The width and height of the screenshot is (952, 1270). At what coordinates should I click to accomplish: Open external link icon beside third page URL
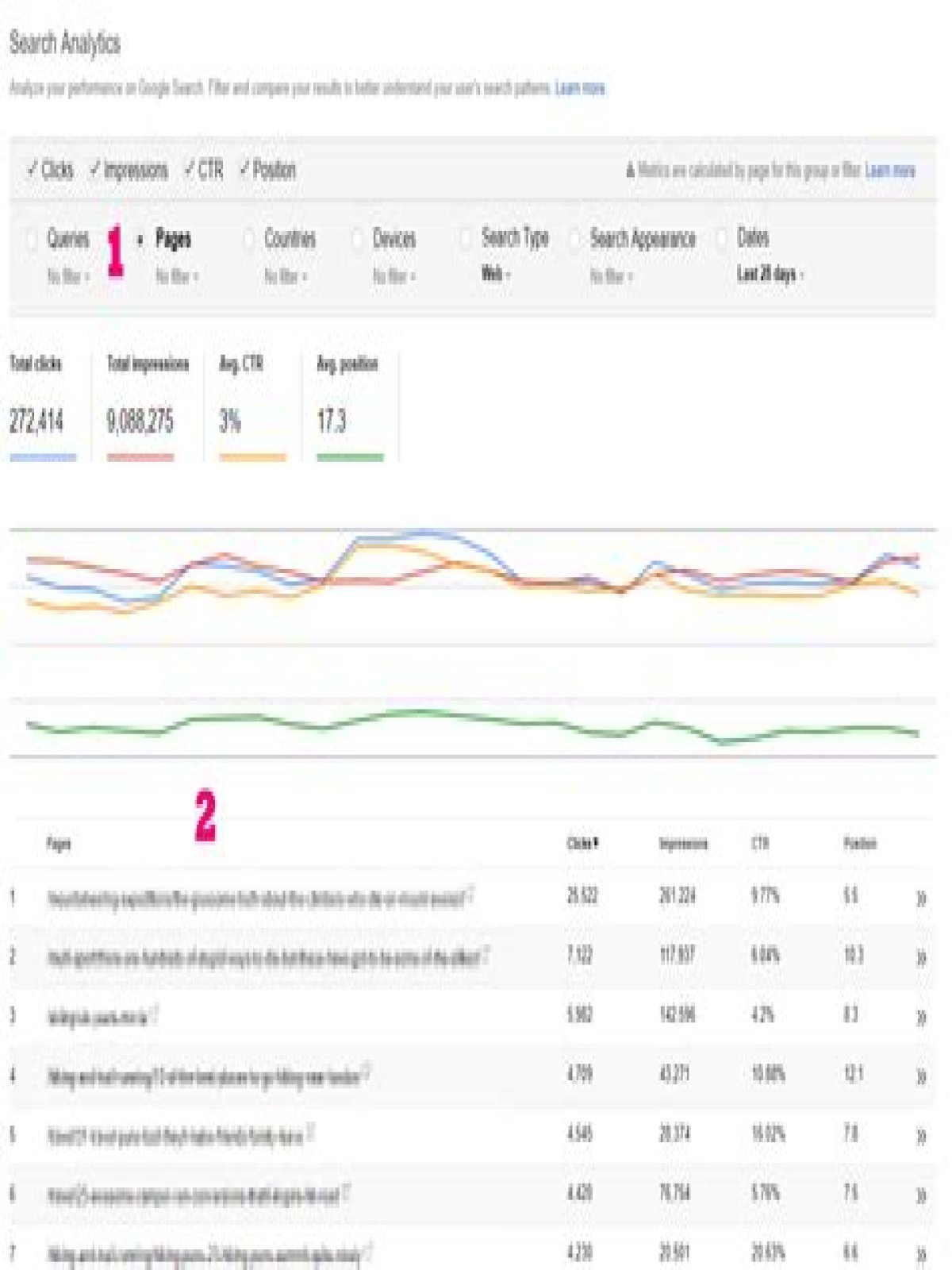[155, 1013]
